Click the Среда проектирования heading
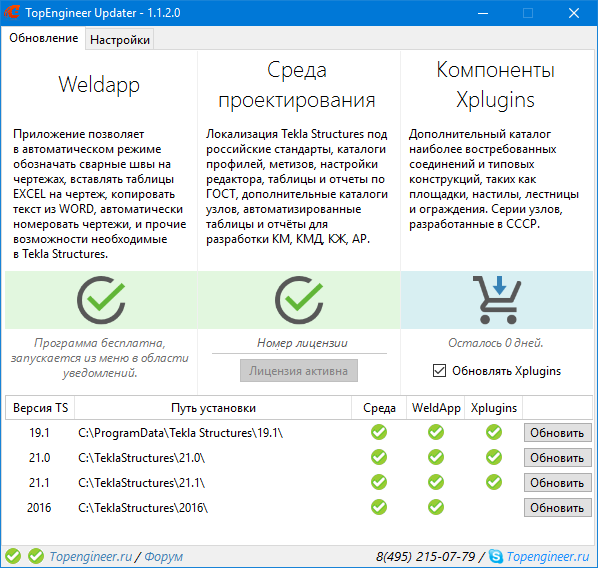The height and width of the screenshot is (568, 598). tap(297, 85)
